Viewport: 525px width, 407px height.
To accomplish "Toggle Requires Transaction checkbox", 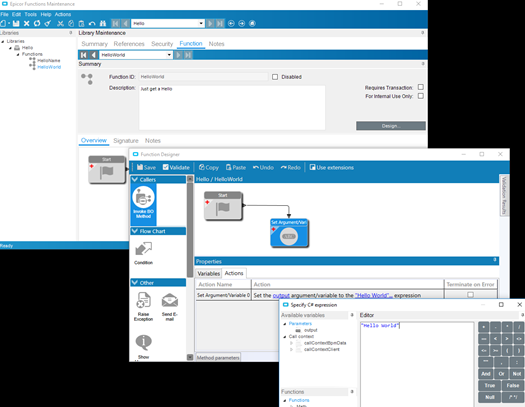I will [421, 87].
